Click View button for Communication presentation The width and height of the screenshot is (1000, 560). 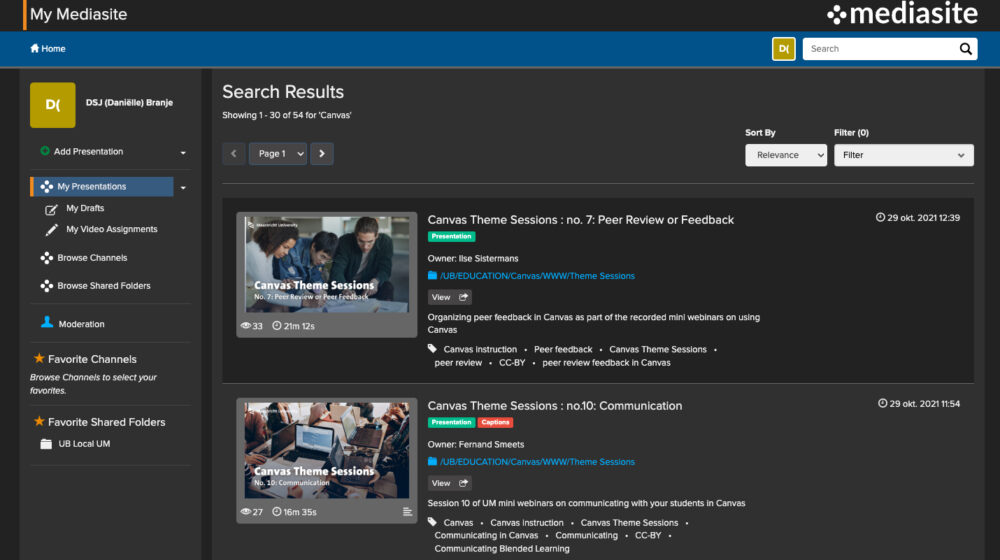point(450,483)
